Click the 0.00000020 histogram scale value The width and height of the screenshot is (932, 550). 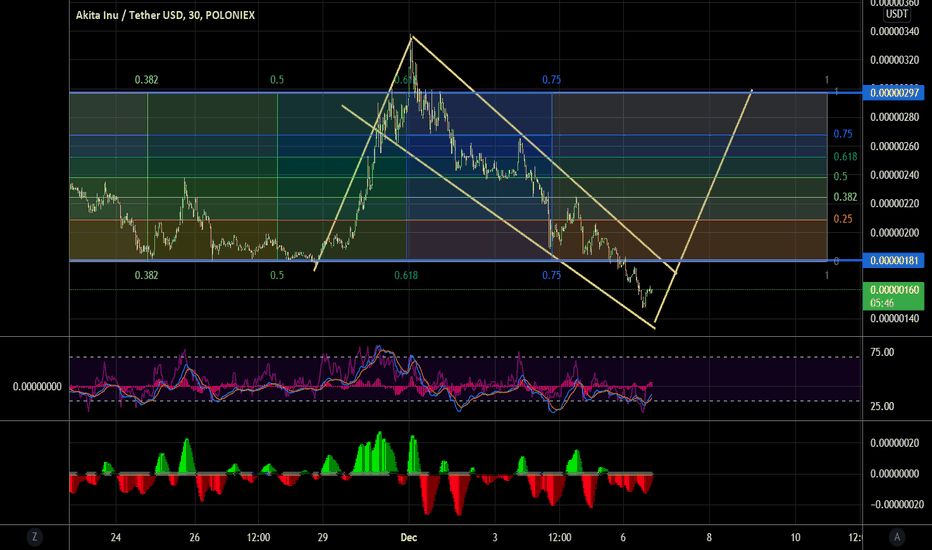[x=894, y=443]
